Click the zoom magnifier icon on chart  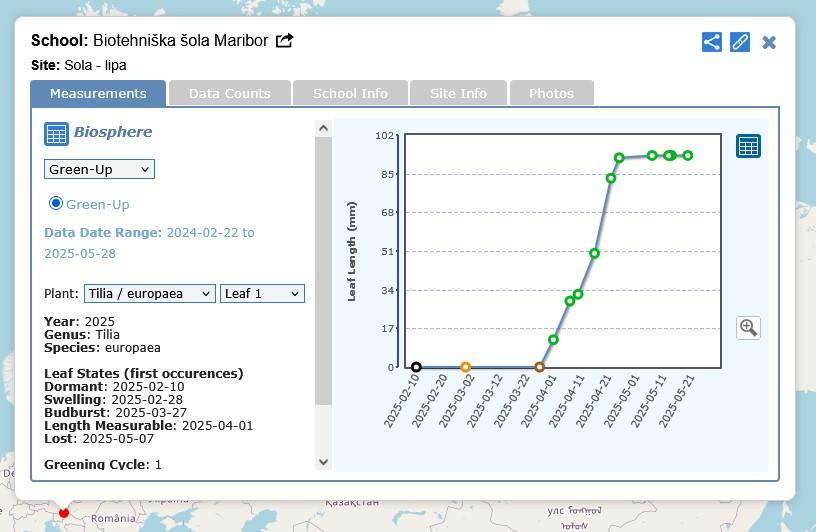tap(748, 327)
